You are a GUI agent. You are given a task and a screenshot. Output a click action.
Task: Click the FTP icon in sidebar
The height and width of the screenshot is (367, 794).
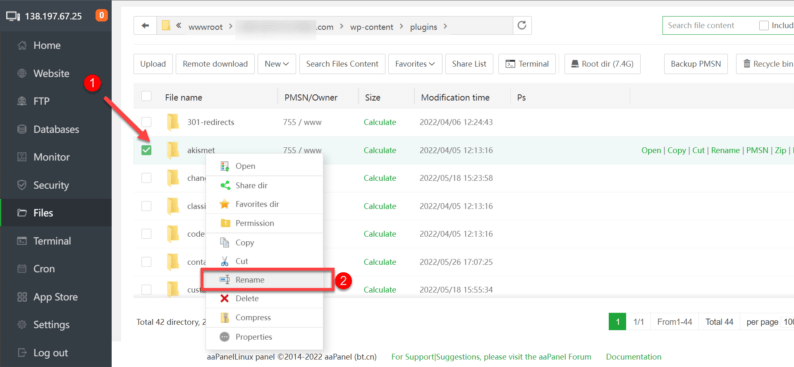22,101
